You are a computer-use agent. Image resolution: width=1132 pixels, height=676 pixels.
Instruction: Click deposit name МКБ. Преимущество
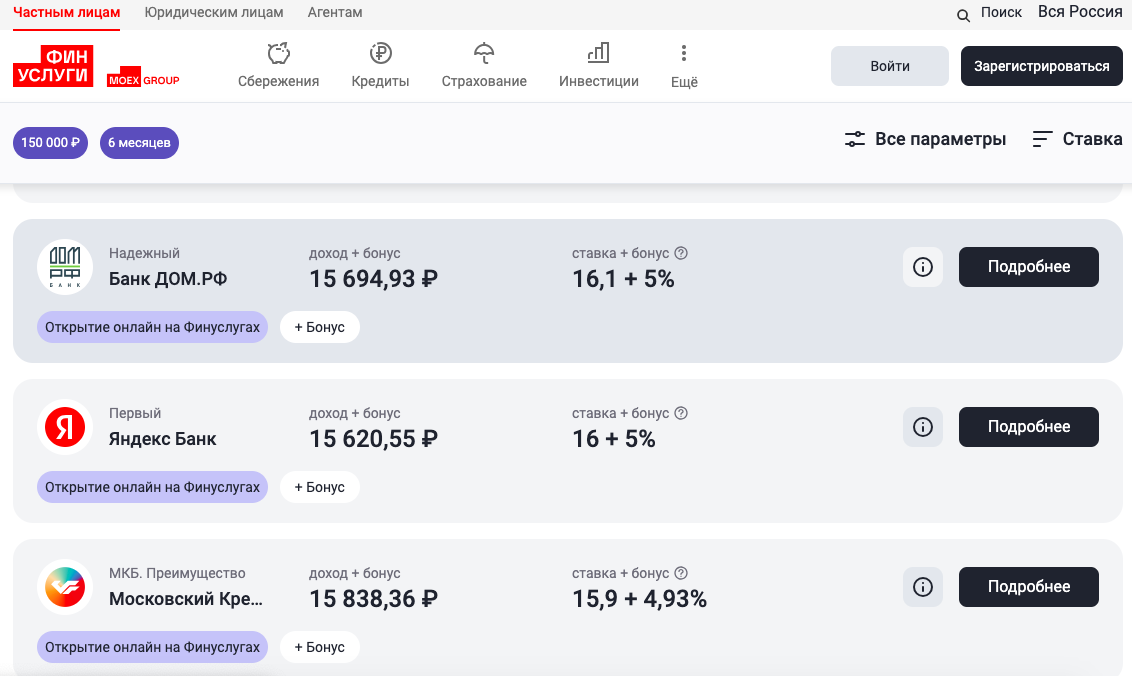click(177, 573)
